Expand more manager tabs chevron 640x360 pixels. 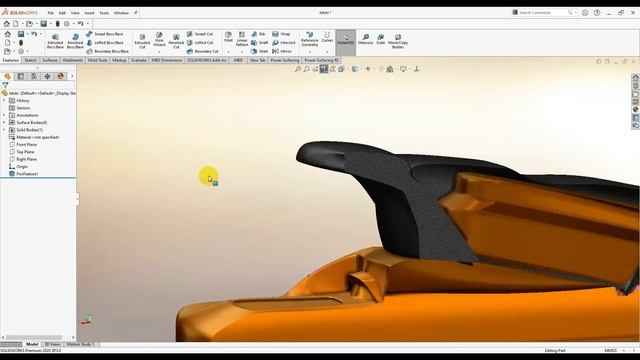pyautogui.click(x=72, y=76)
